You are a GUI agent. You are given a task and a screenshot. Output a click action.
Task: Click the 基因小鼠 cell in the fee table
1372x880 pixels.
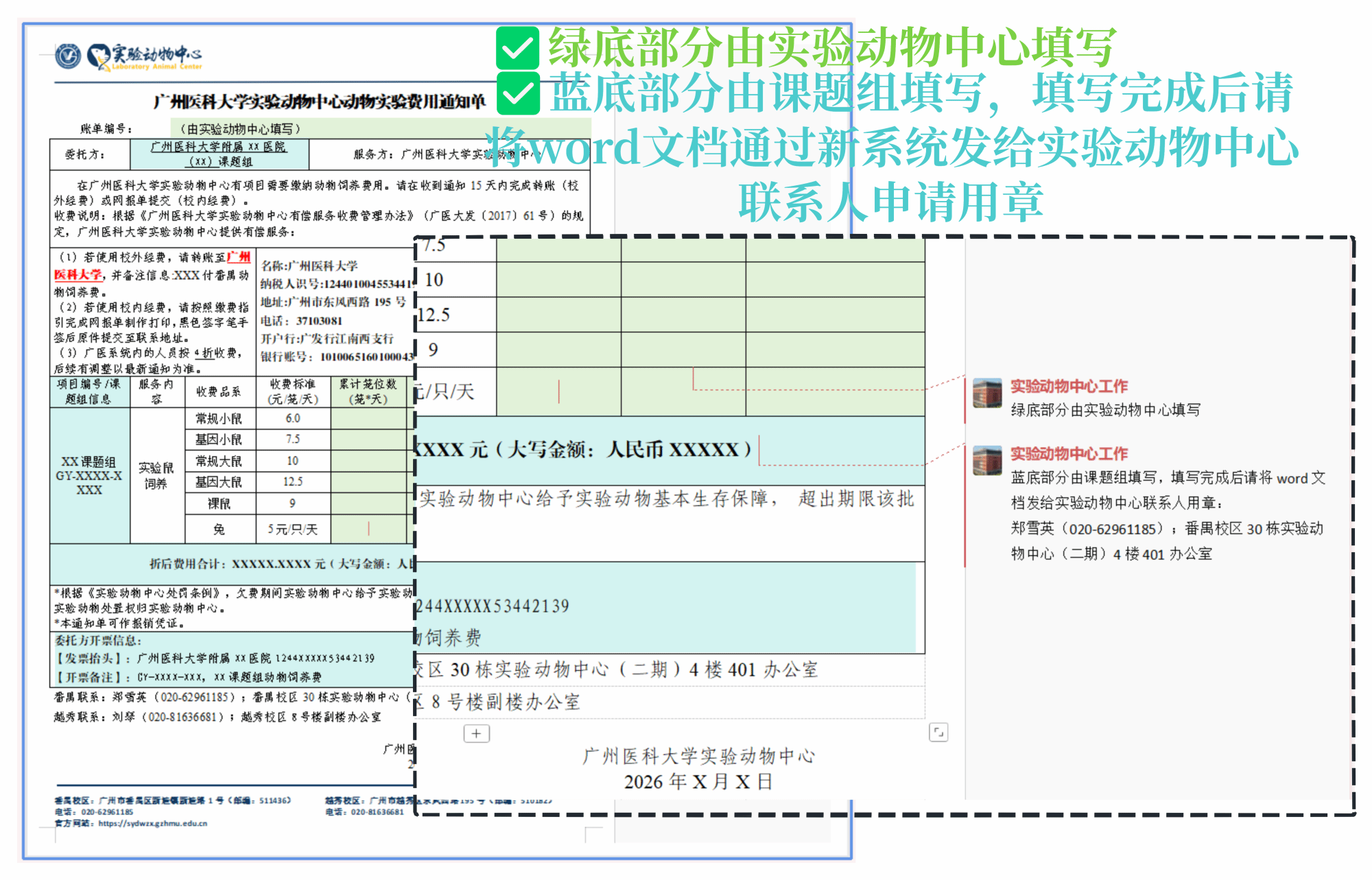[220, 439]
